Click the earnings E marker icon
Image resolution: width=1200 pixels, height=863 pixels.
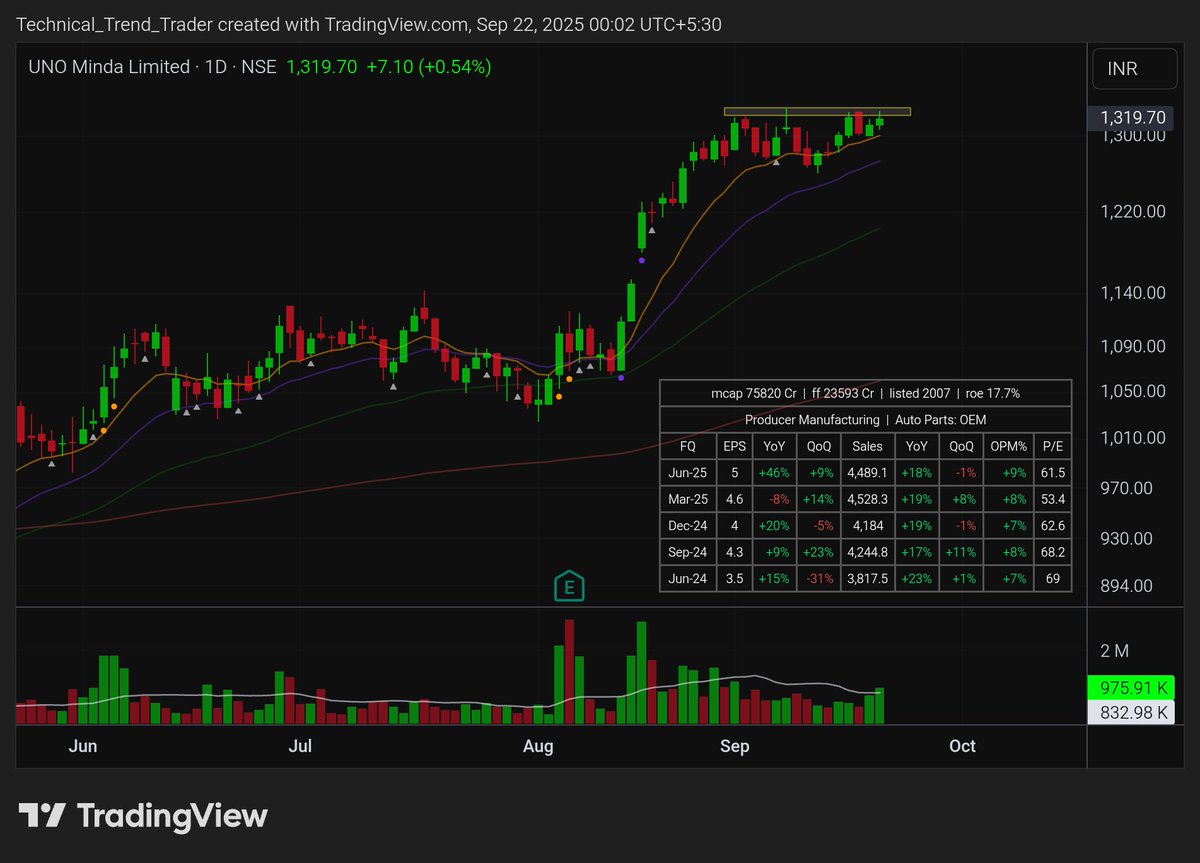pyautogui.click(x=570, y=588)
